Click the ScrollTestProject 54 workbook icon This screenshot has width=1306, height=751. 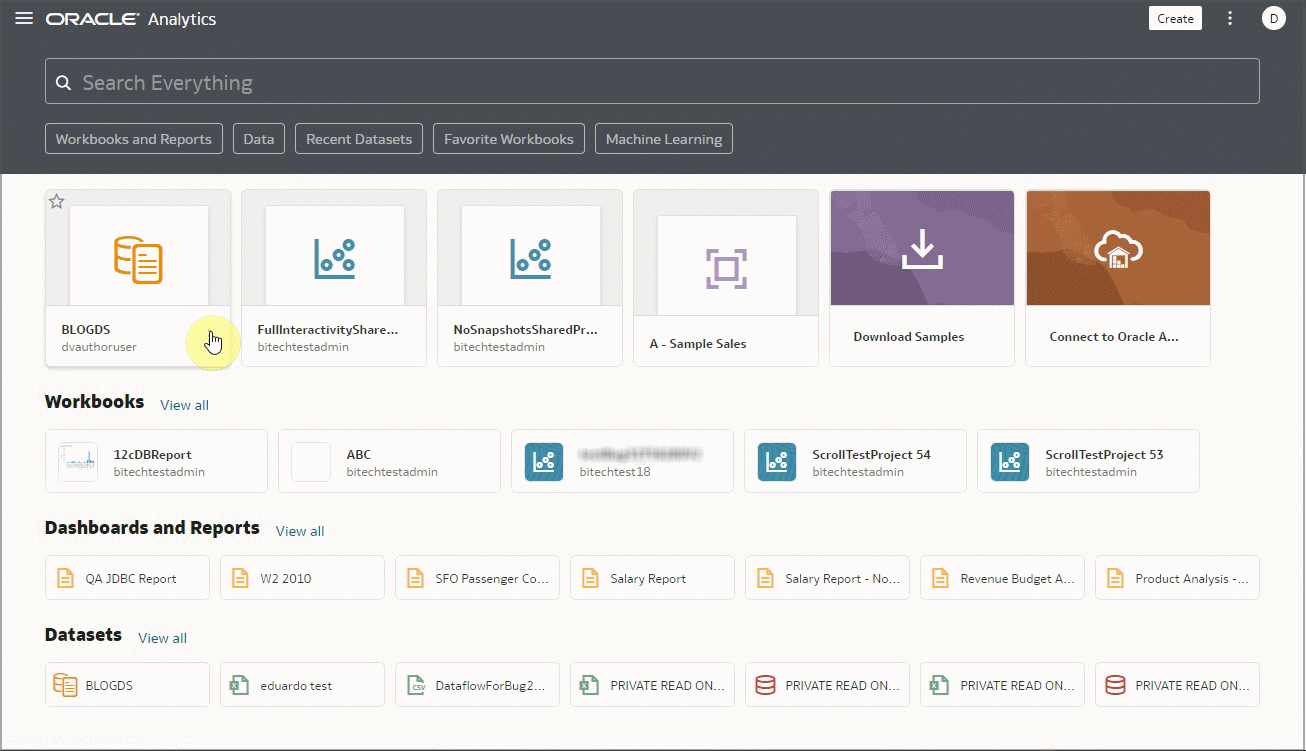click(x=776, y=461)
